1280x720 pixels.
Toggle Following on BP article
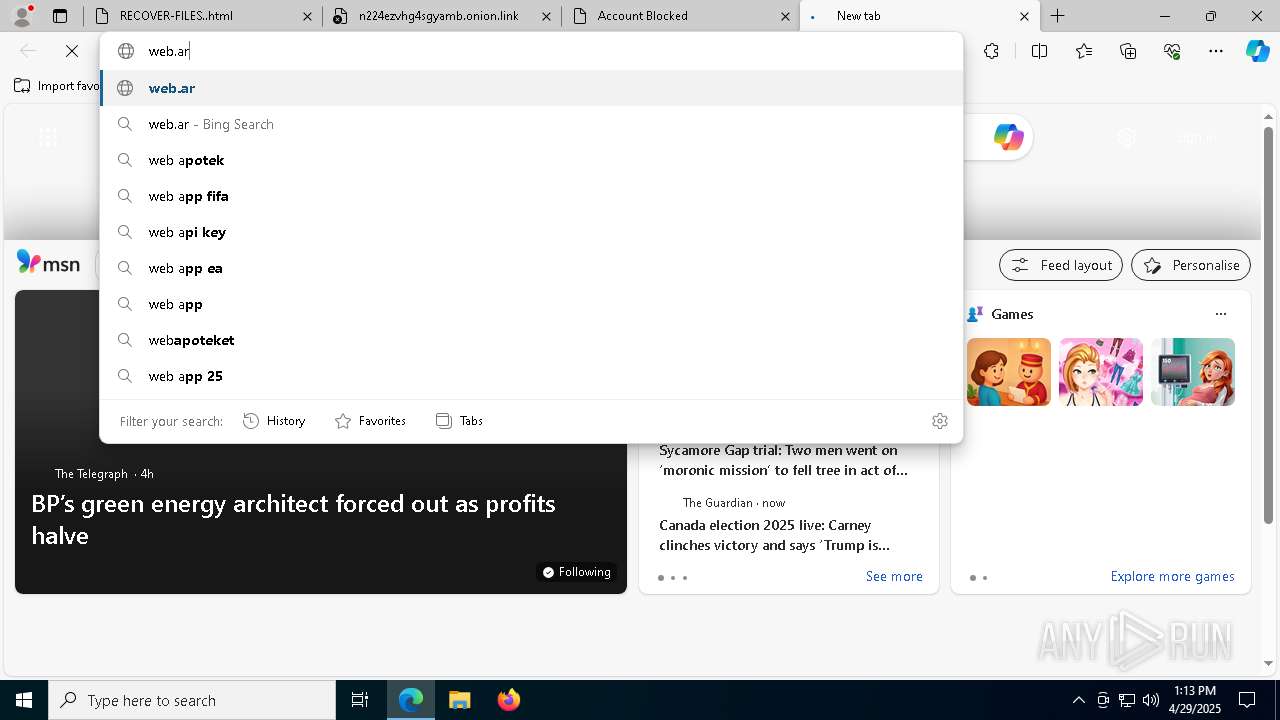(576, 572)
